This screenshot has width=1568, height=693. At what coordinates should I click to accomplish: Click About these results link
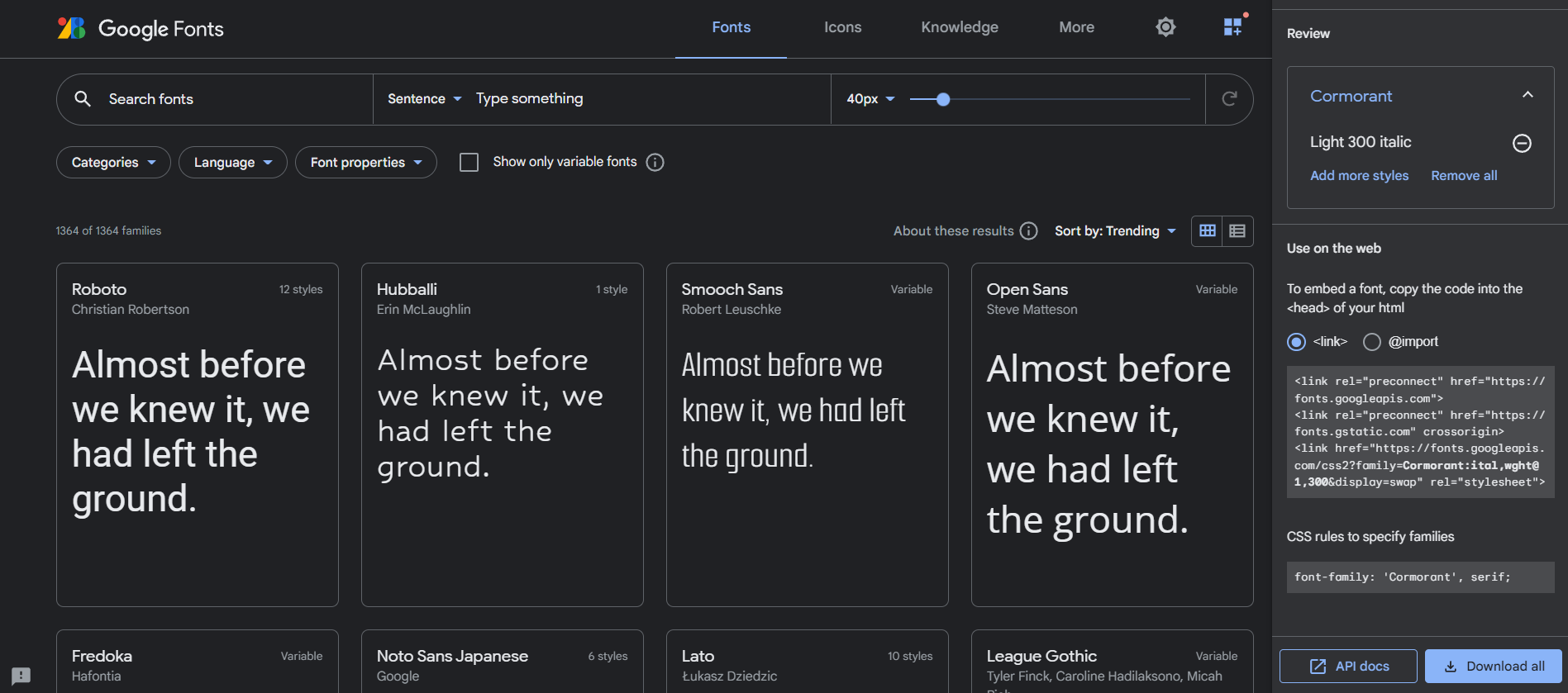(953, 231)
